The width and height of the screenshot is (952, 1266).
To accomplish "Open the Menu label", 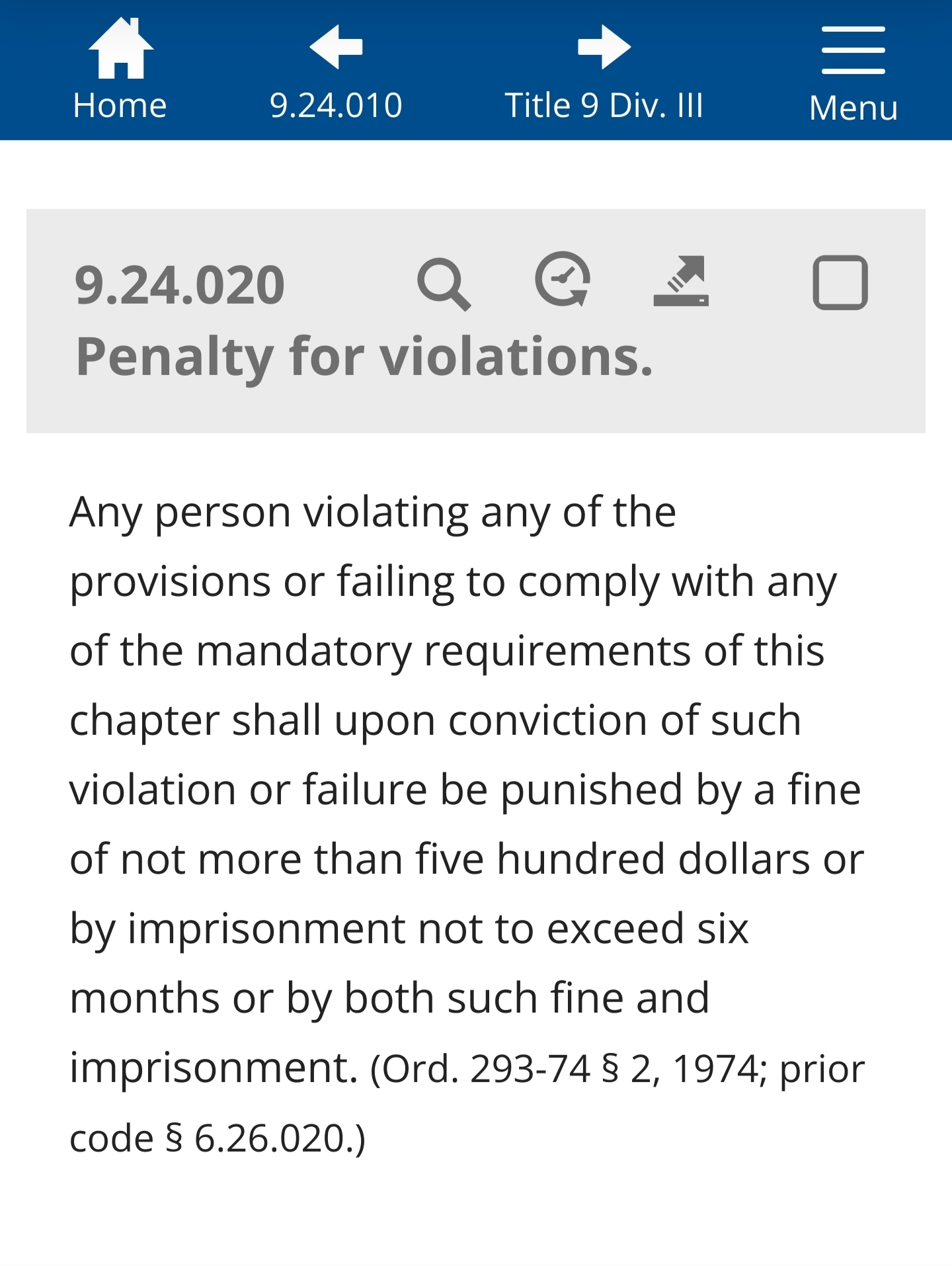I will (853, 108).
